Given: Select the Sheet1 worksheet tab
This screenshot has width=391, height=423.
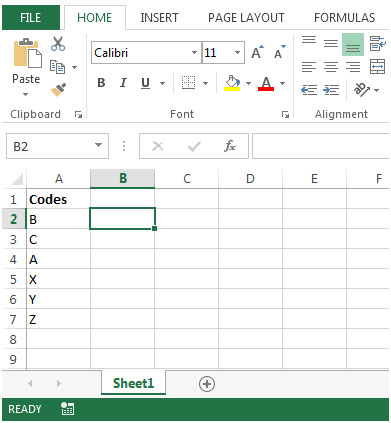Looking at the screenshot, I should [133, 383].
